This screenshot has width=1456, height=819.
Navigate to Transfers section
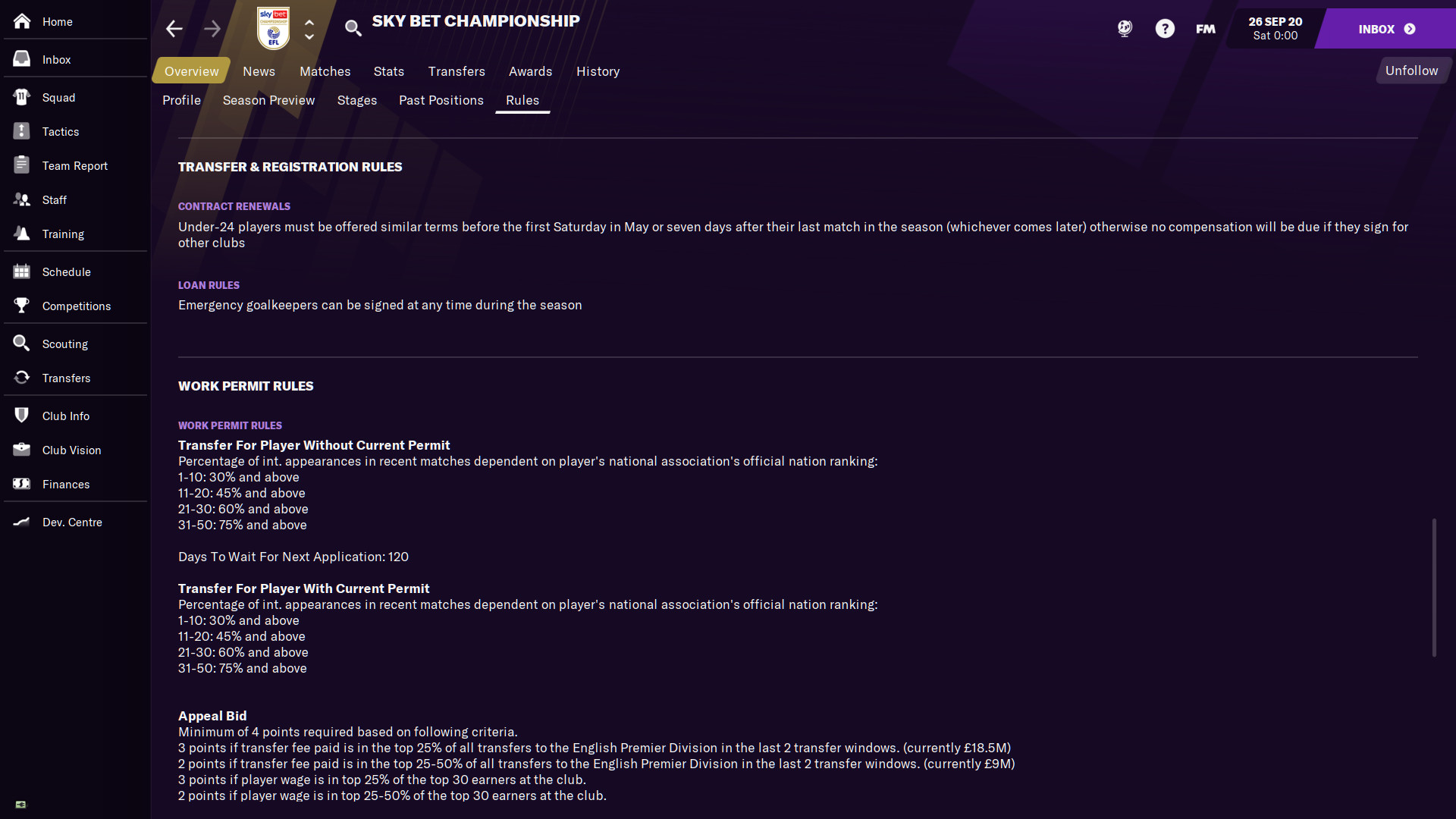66,378
